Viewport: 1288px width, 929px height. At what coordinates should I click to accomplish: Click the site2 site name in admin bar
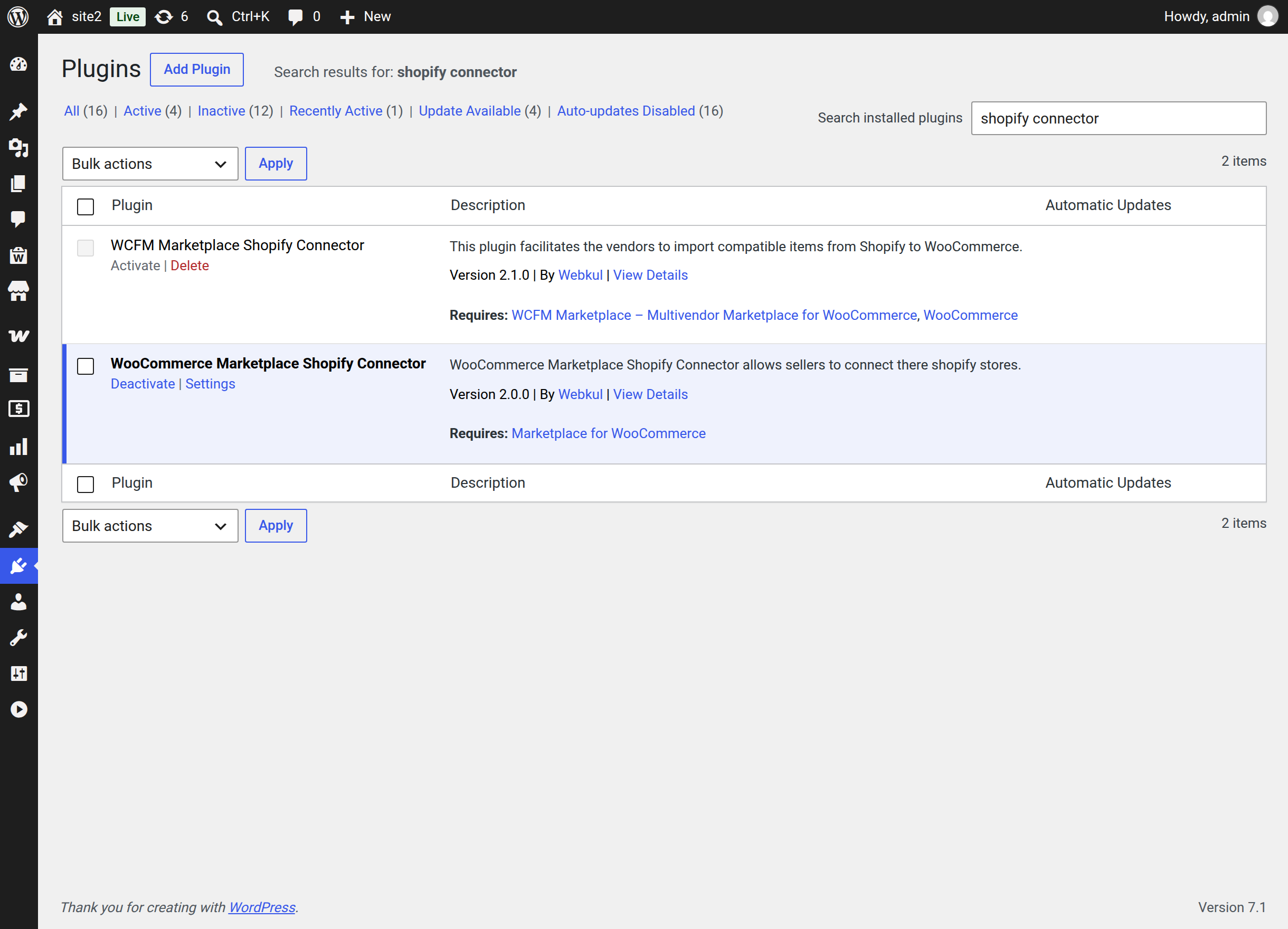[x=87, y=16]
